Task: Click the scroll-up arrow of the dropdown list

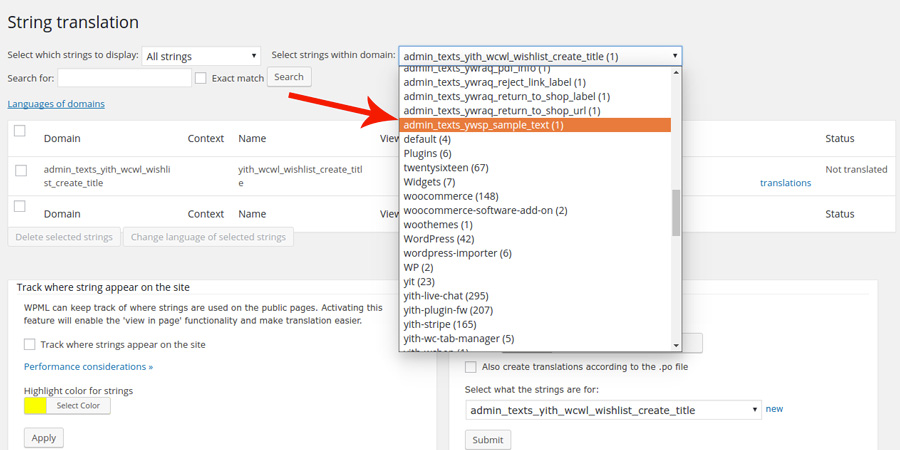Action: point(676,72)
